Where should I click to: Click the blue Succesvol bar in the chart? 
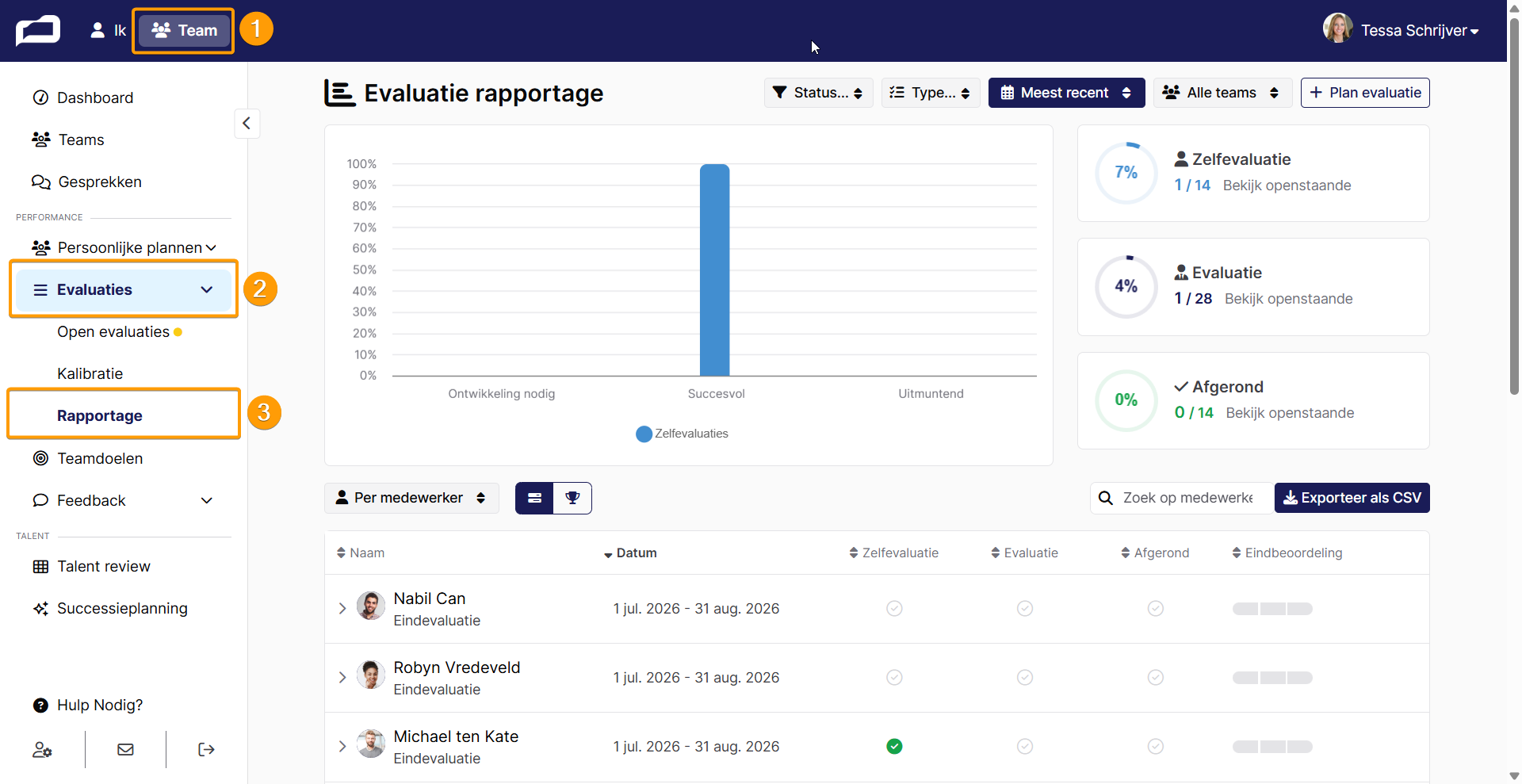(x=714, y=270)
